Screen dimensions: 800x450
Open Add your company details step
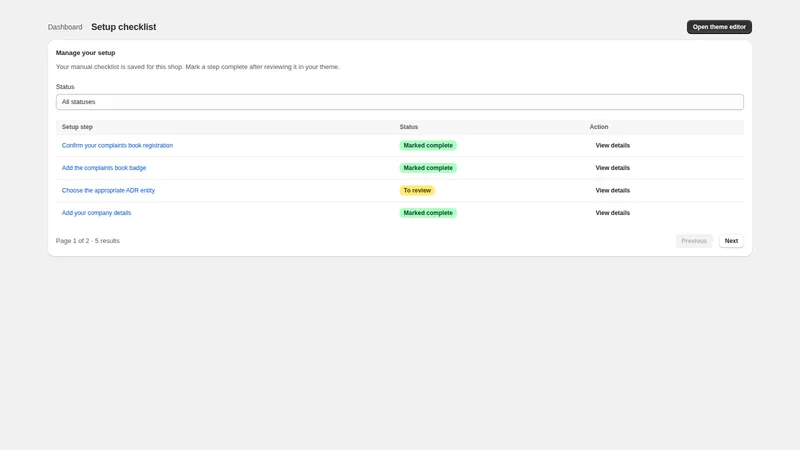point(96,213)
